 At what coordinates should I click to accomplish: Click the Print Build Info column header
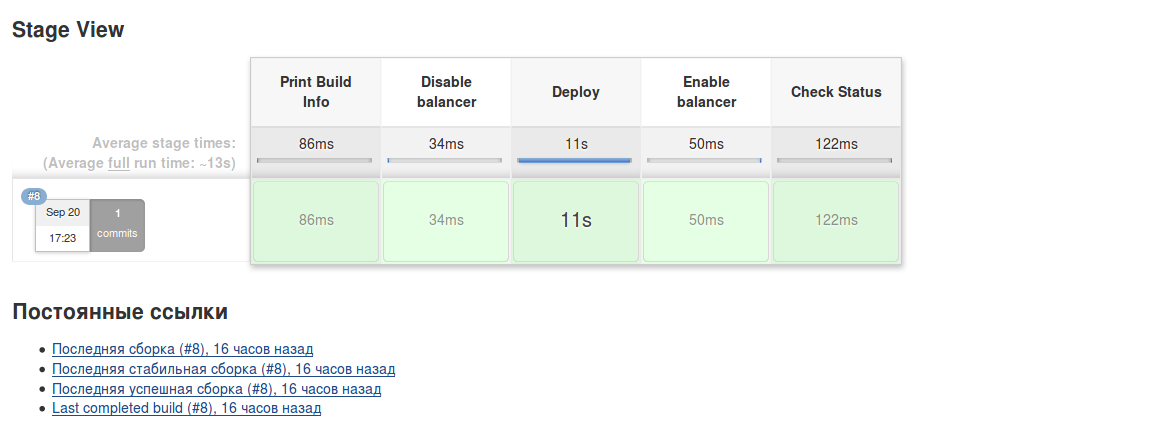(x=316, y=92)
